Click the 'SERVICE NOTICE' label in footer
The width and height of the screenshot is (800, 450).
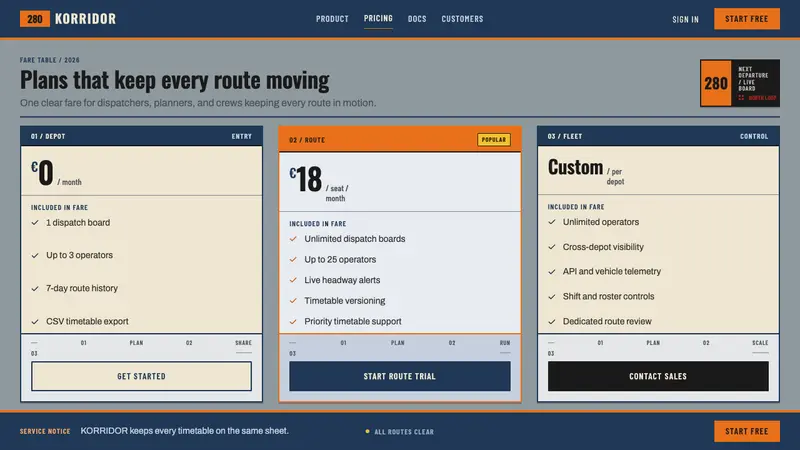pos(45,431)
